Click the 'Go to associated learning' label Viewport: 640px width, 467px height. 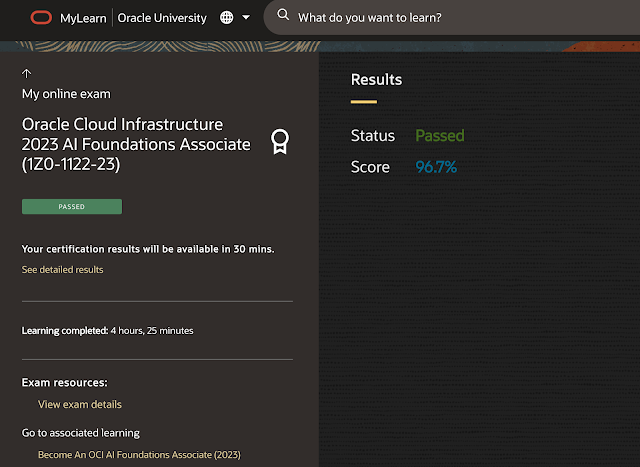80,433
